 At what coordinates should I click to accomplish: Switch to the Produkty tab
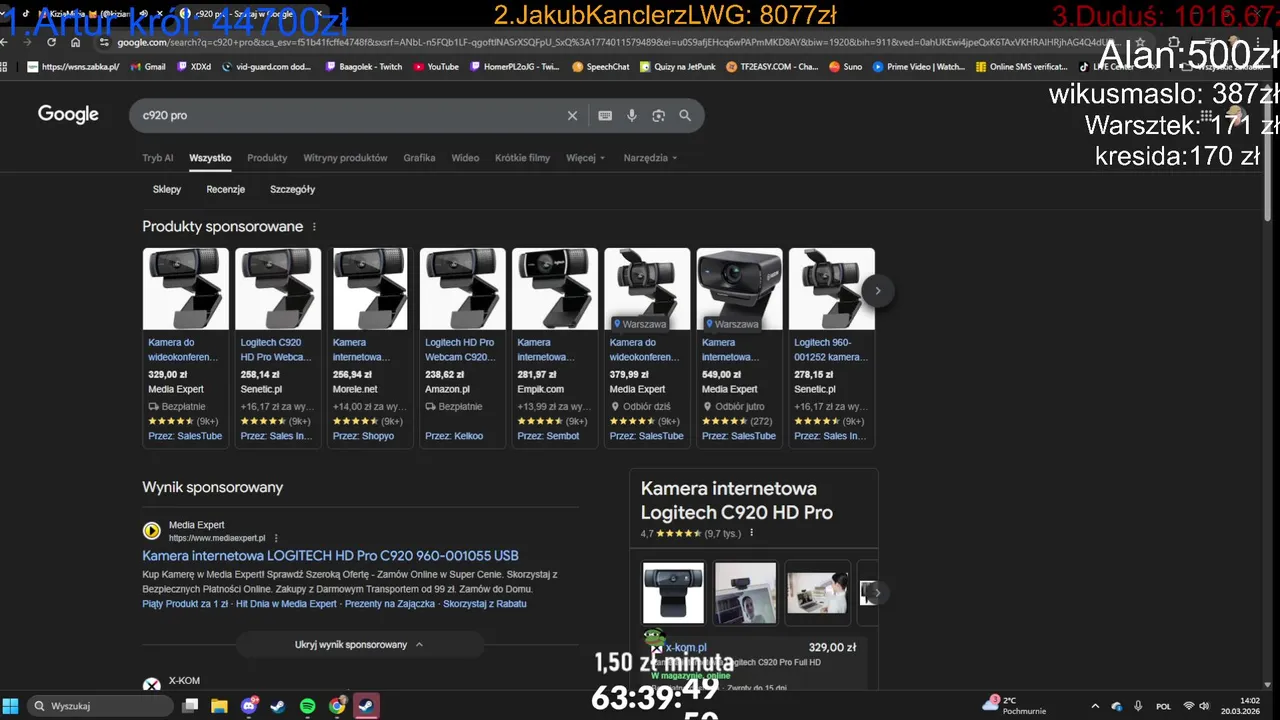pyautogui.click(x=267, y=158)
